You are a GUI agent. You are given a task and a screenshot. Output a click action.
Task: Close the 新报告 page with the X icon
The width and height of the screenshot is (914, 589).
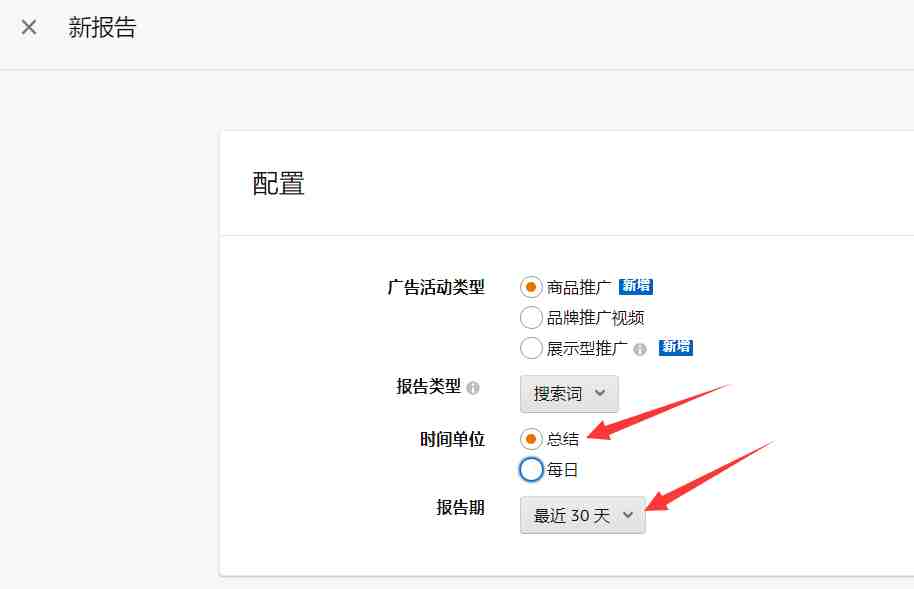[29, 27]
